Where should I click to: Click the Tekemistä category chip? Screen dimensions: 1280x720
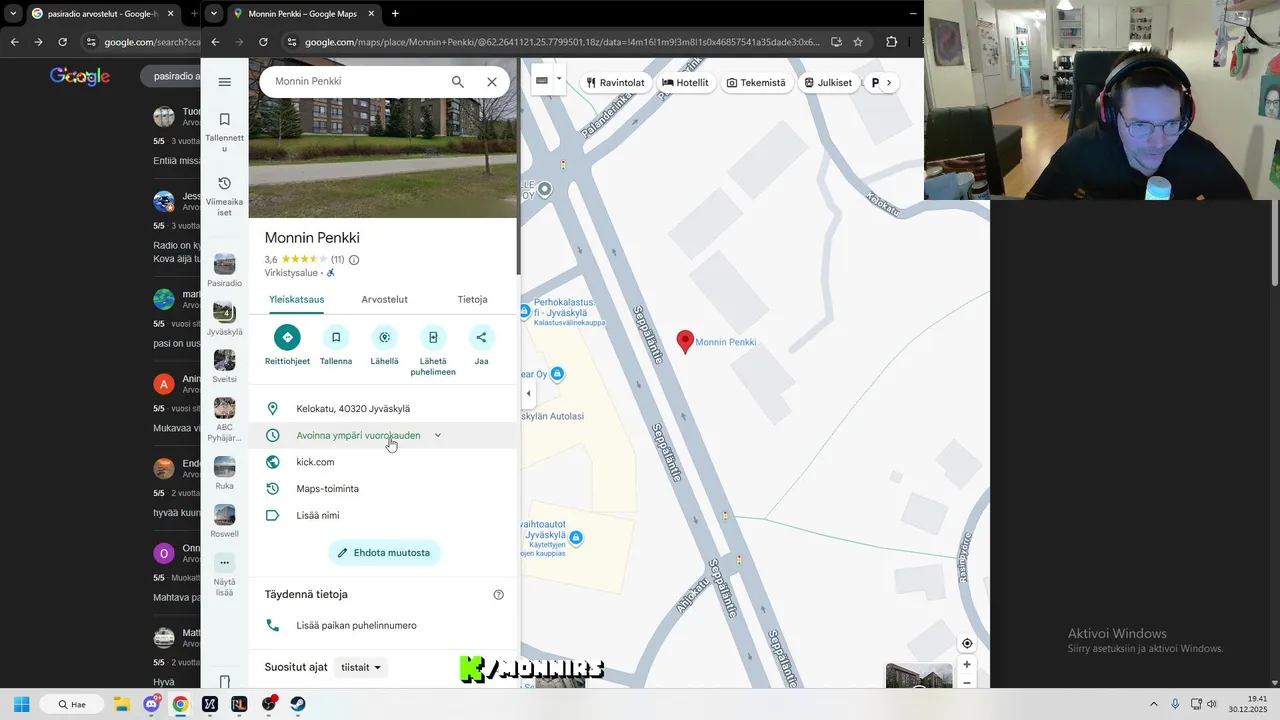(756, 83)
